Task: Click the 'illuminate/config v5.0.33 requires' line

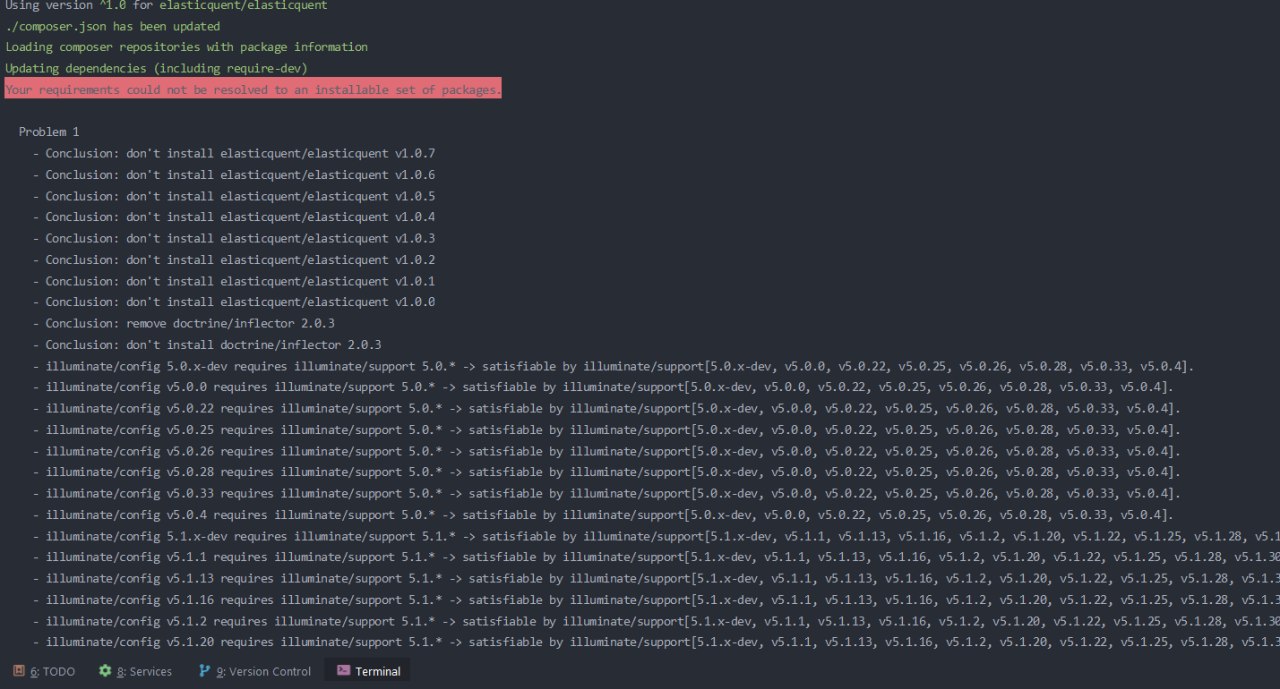Action: click(606, 493)
